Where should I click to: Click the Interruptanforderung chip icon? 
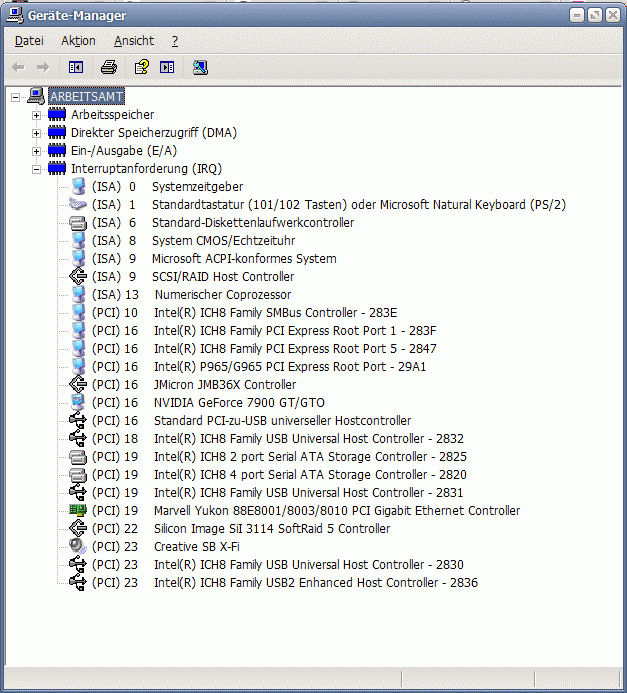(x=57, y=168)
